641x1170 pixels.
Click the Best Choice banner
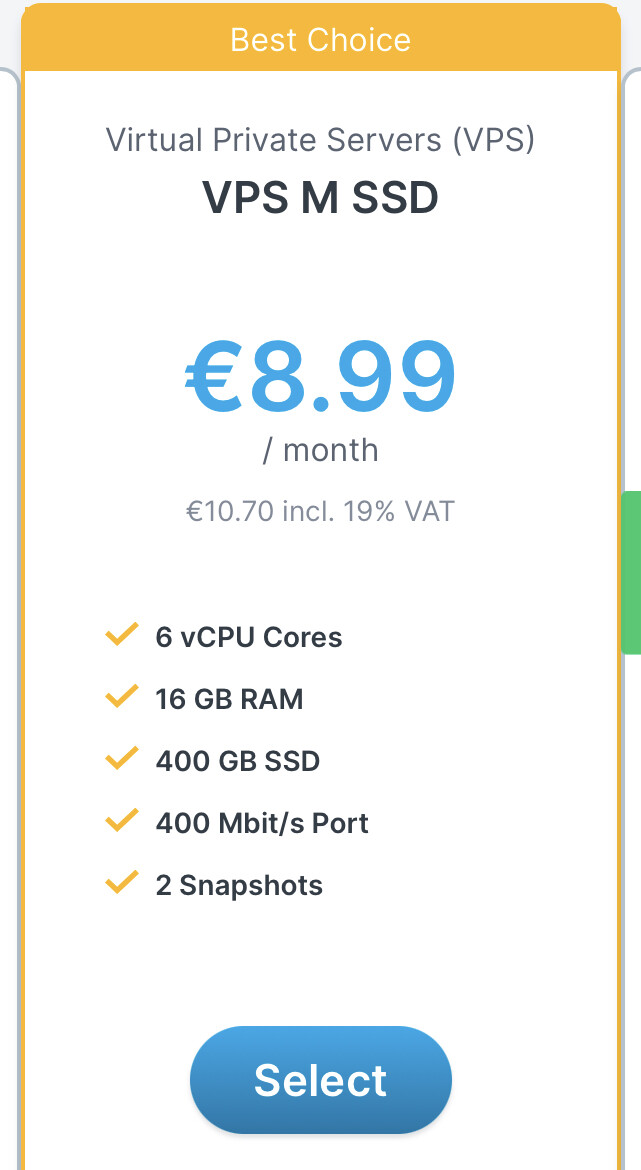(321, 39)
